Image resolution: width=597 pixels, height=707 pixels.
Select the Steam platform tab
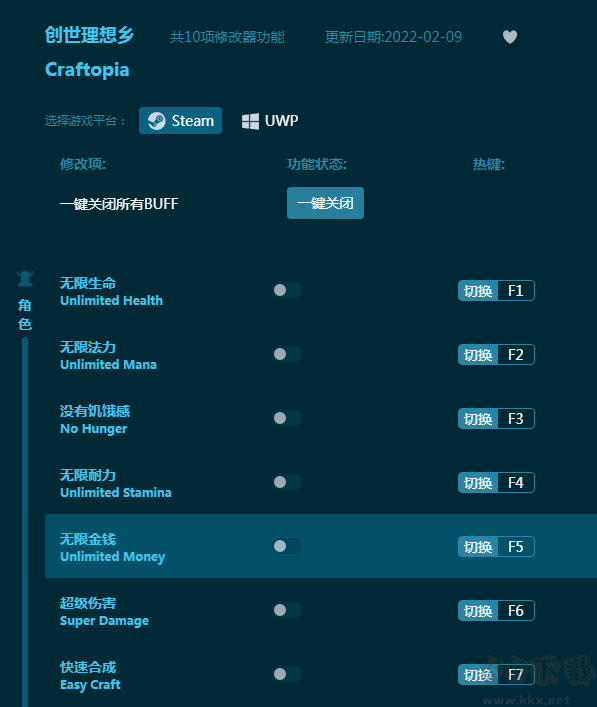pyautogui.click(x=180, y=120)
